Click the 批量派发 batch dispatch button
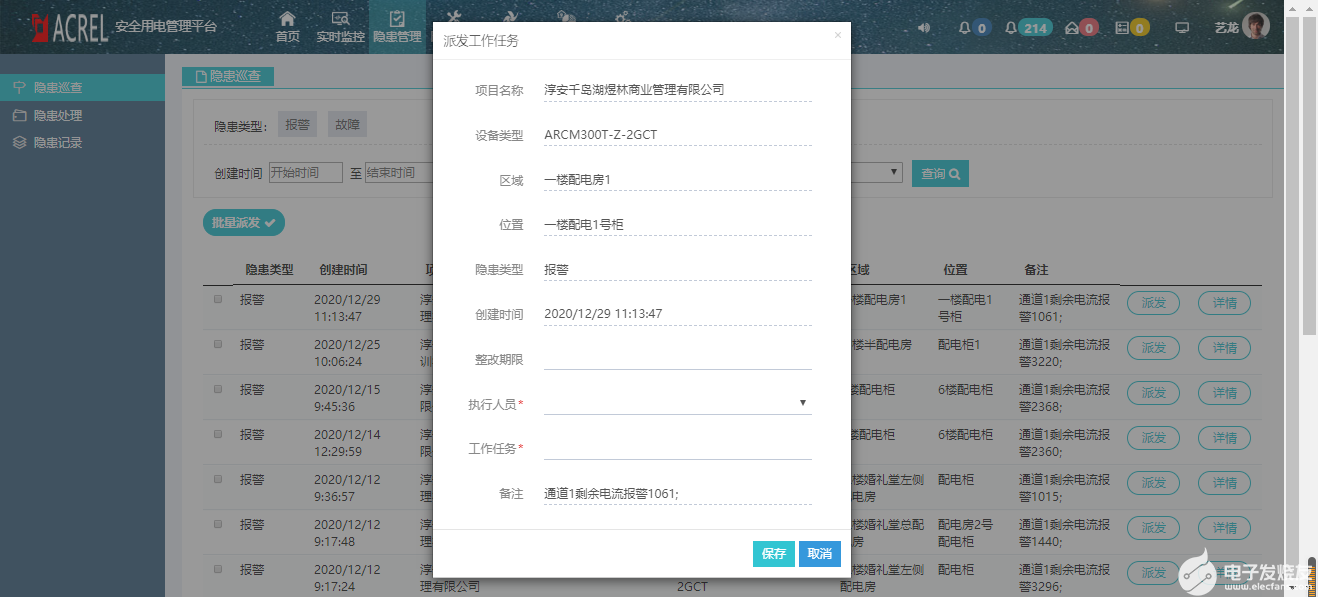 point(243,223)
